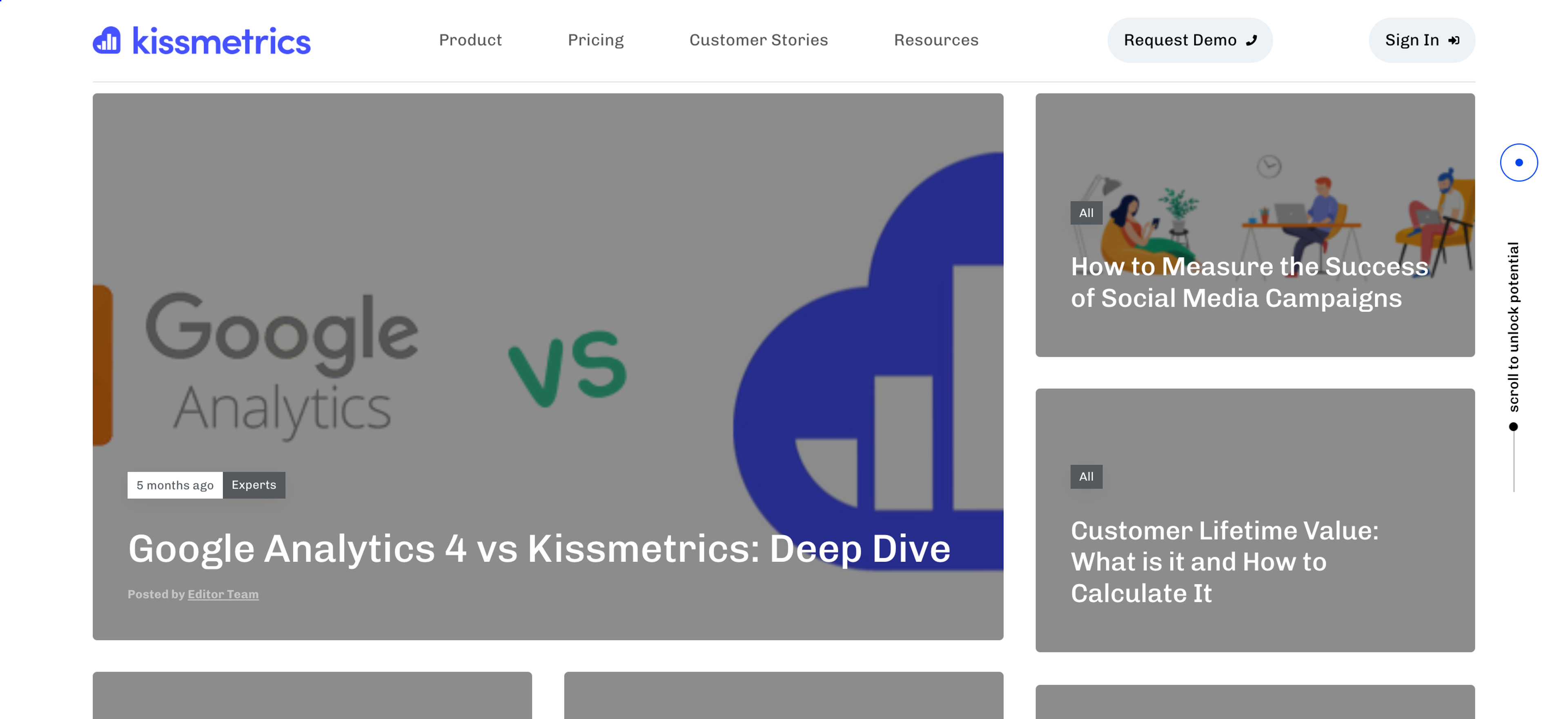Click the Editor Team author link
1568x719 pixels.
pyautogui.click(x=223, y=594)
